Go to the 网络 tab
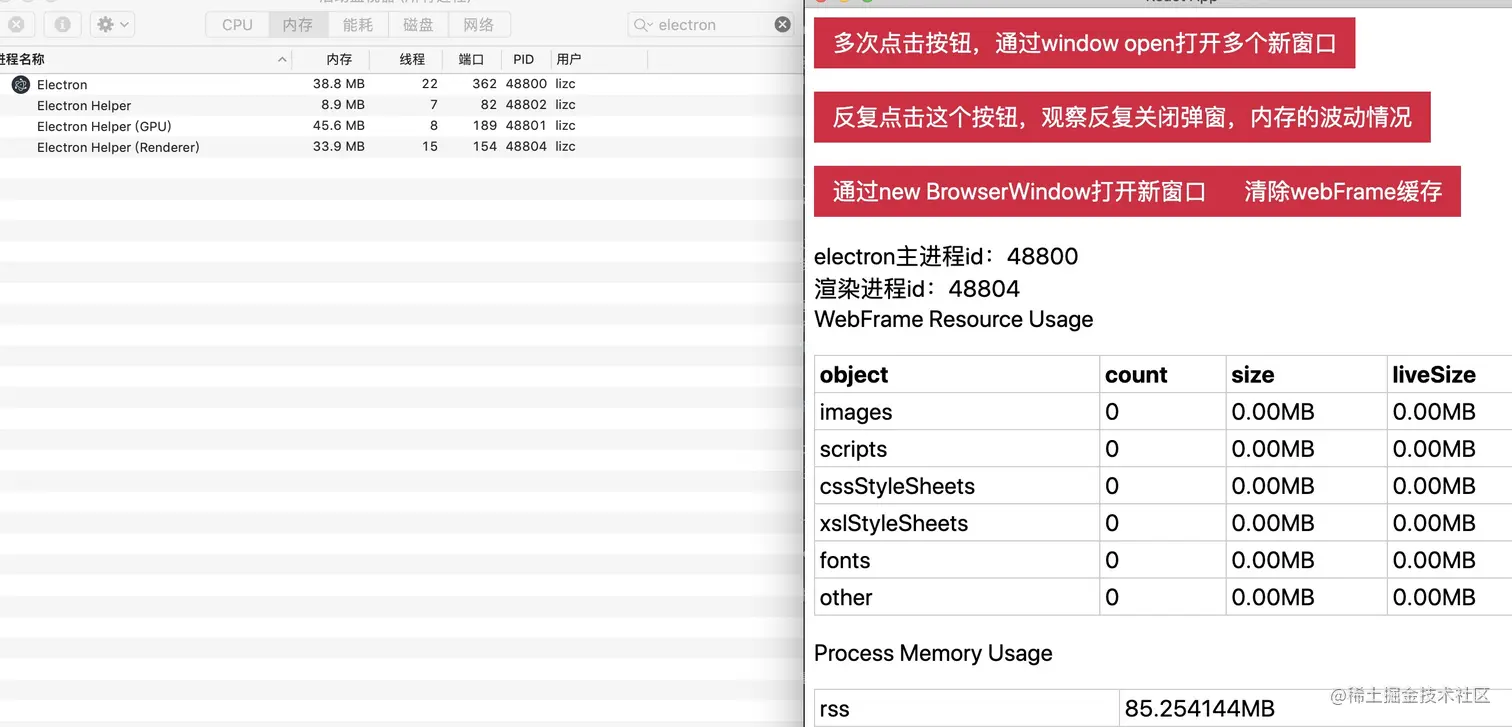Viewport: 1512px width, 727px height. pyautogui.click(x=479, y=25)
